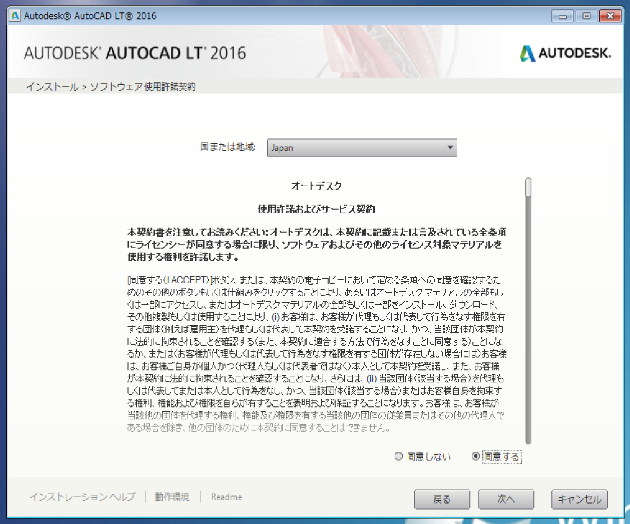Select the 同意する (I accept) radio button
Viewport: 630px width, 524px height.
(x=476, y=456)
